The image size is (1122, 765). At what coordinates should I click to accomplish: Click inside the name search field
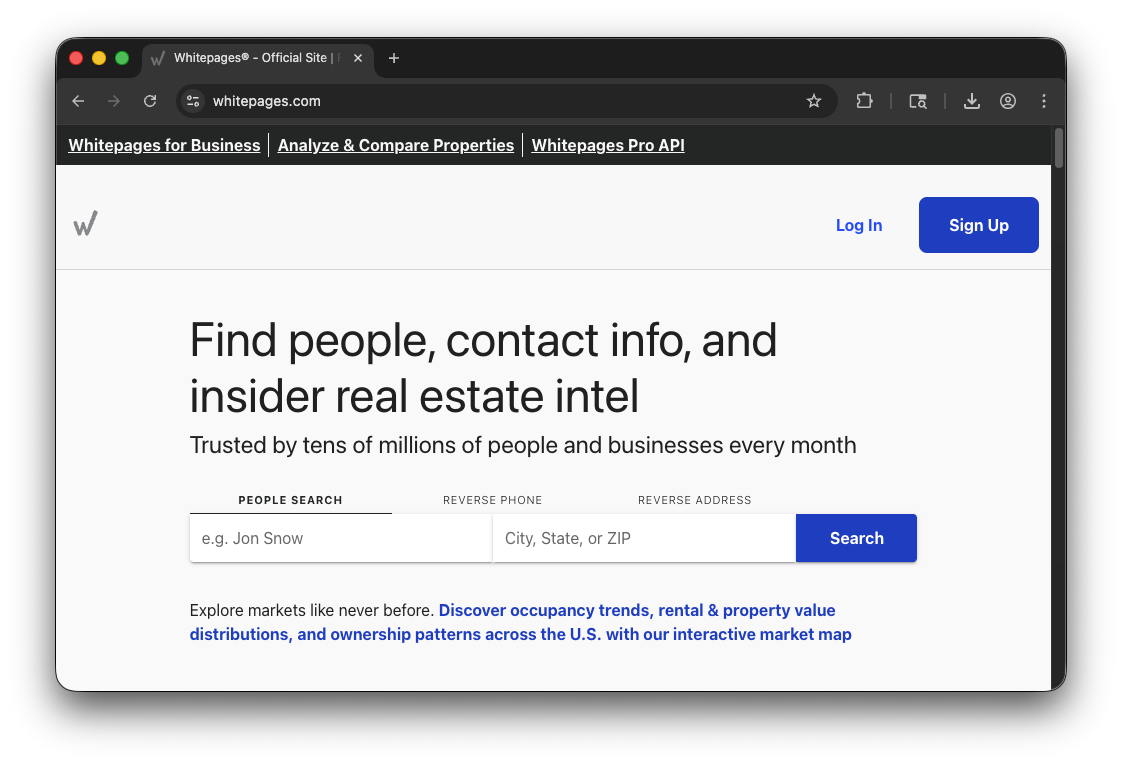340,538
